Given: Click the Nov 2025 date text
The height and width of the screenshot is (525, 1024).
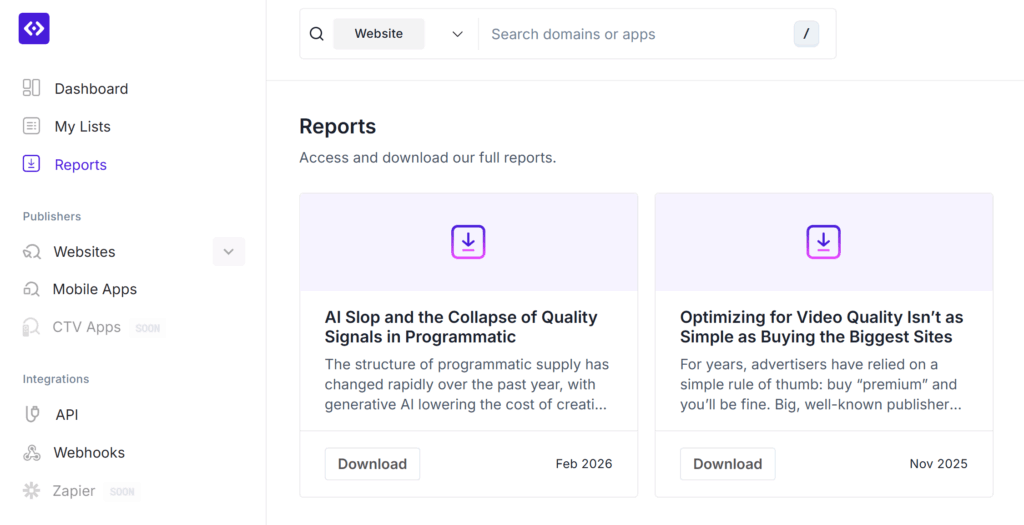Looking at the screenshot, I should coord(938,464).
